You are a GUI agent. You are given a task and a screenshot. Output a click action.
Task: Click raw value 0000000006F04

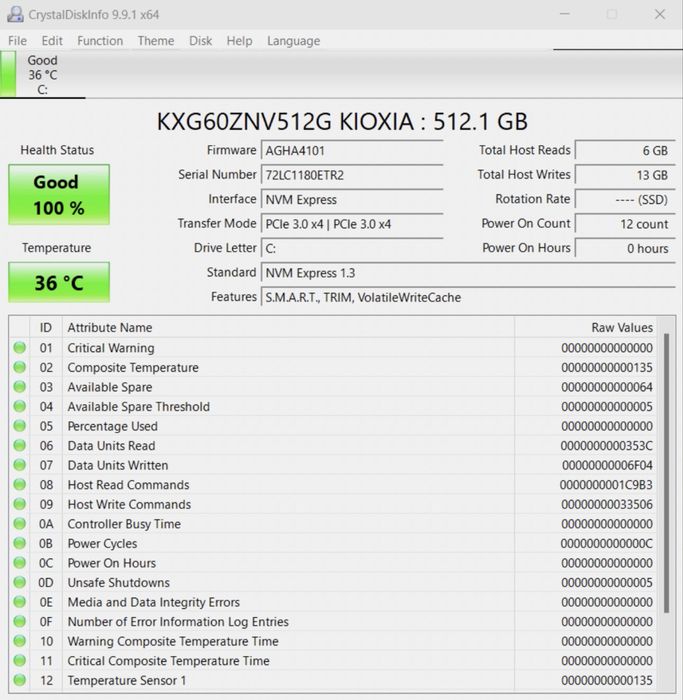point(607,465)
